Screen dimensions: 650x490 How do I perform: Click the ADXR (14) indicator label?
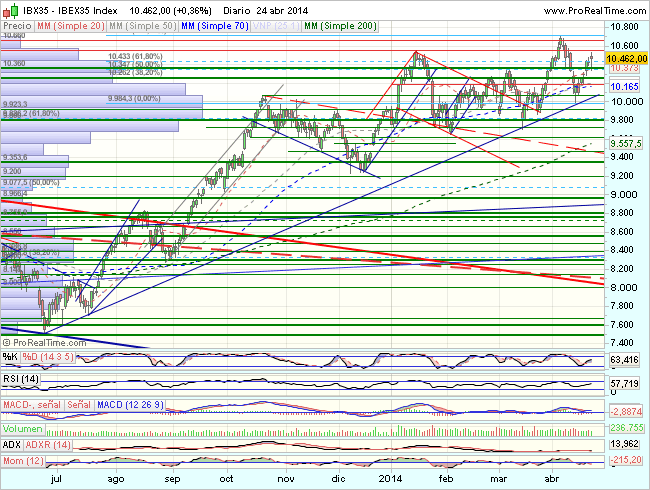coord(47,443)
